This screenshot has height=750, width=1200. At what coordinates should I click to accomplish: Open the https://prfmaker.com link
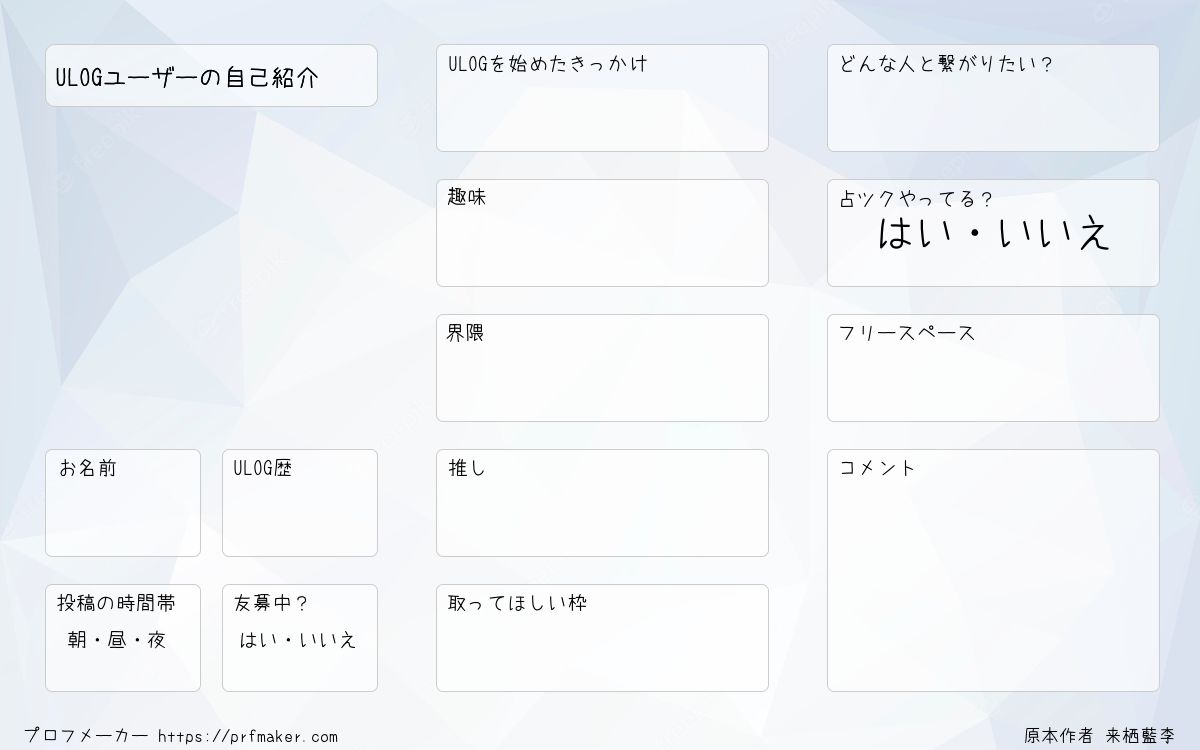[x=248, y=737]
